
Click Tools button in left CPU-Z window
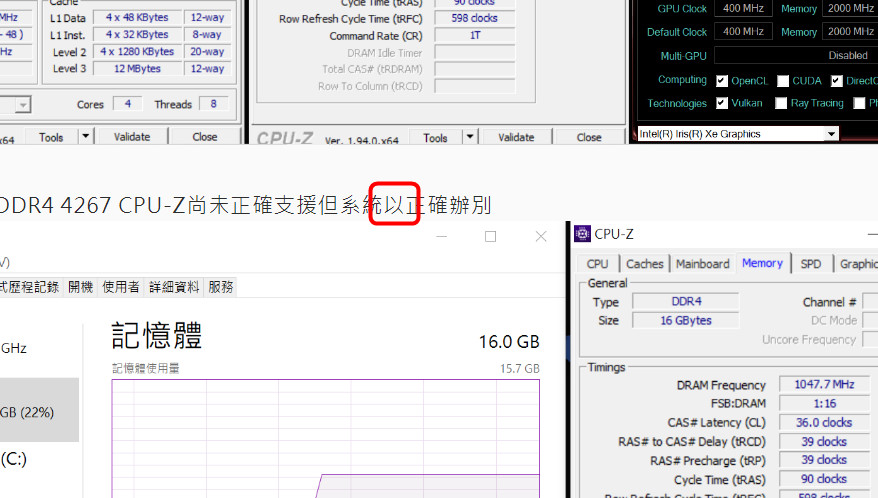51,137
